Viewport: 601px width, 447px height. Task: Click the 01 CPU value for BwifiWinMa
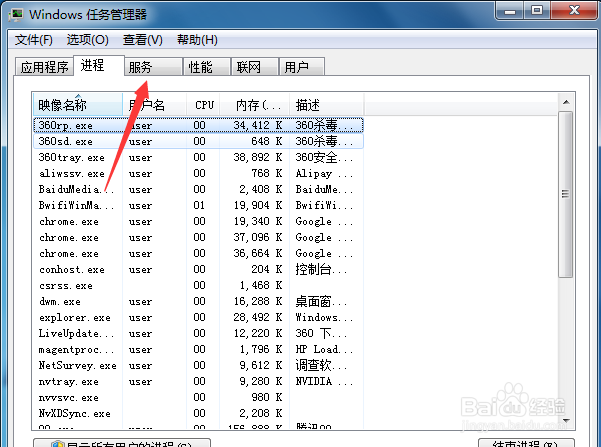(x=199, y=205)
